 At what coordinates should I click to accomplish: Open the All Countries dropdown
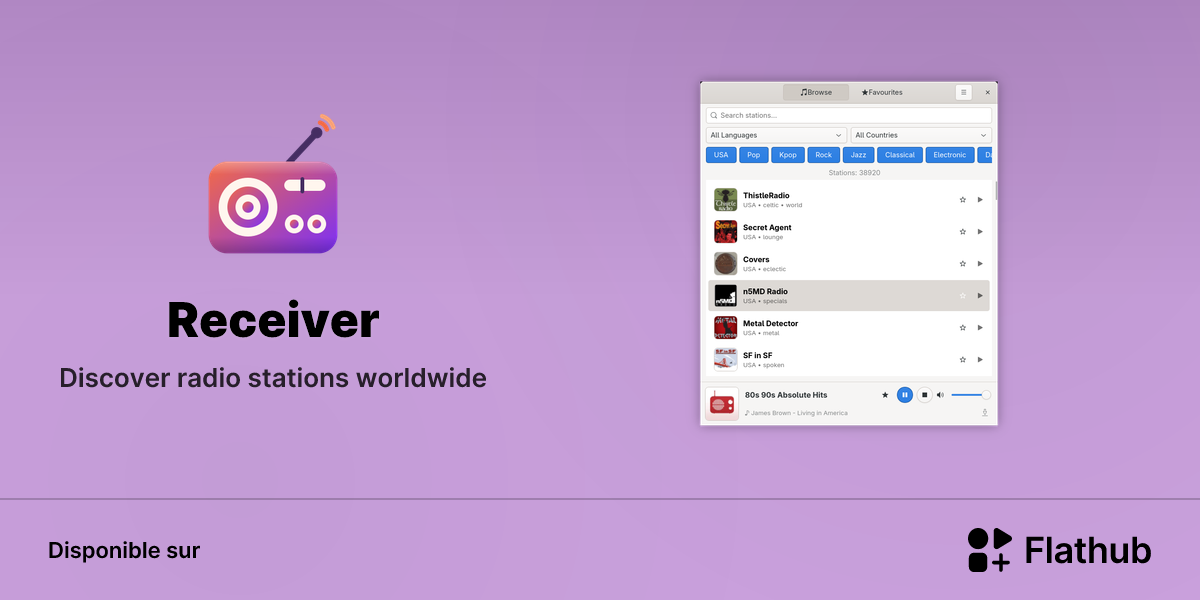pos(921,135)
